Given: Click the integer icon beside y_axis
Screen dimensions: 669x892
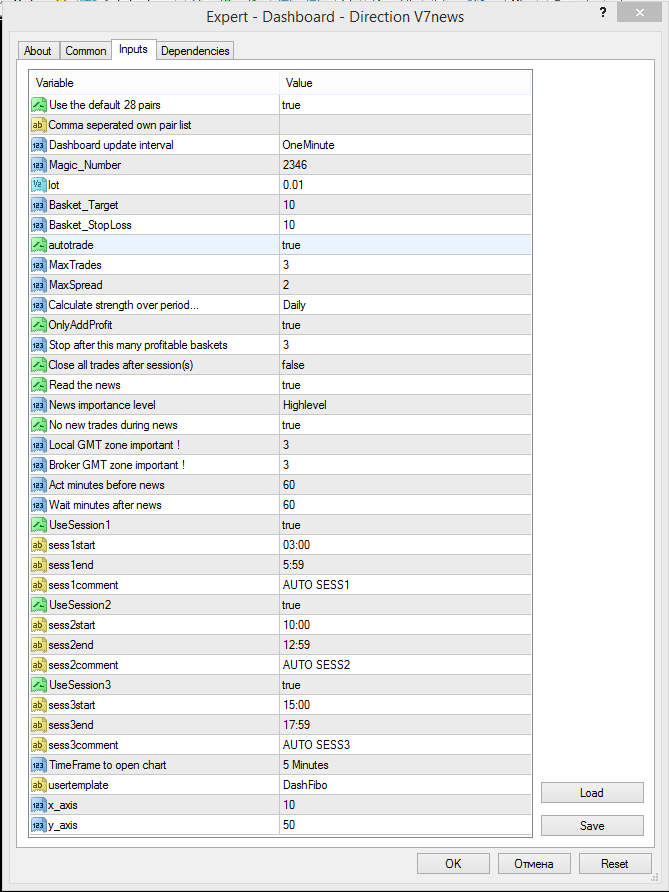Looking at the screenshot, I should 39,825.
